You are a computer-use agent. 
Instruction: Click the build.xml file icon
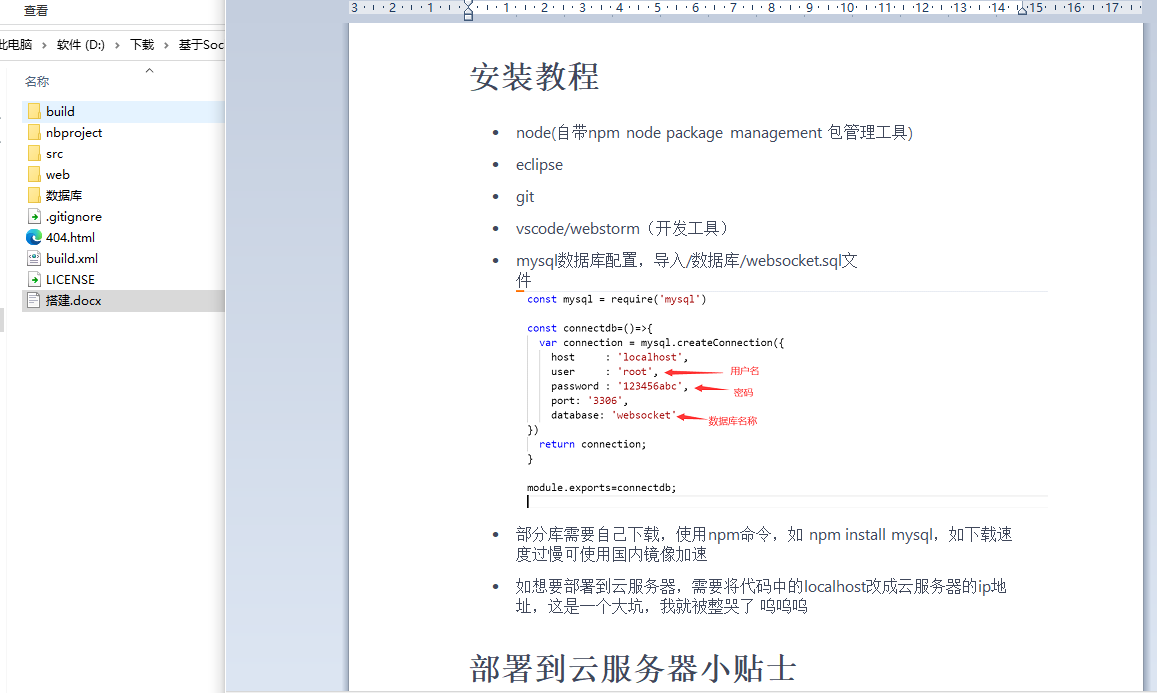tap(34, 258)
